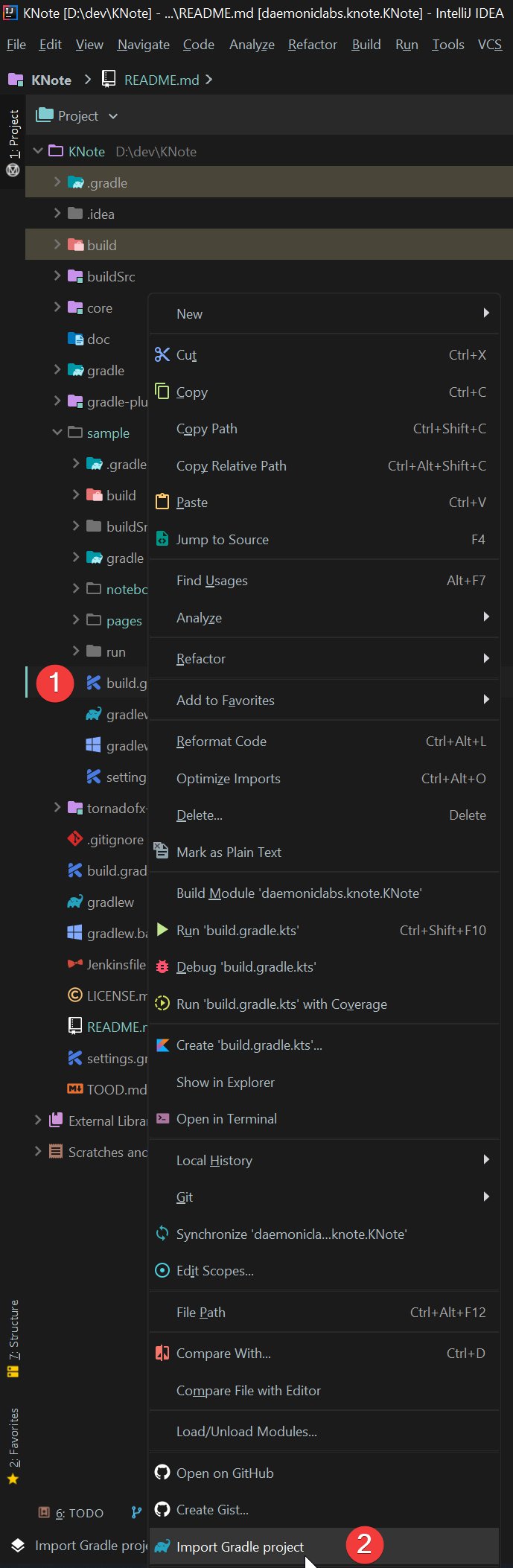Click the green Run triangle icon
Viewport: 513px width, 1568px height.
coord(162,929)
